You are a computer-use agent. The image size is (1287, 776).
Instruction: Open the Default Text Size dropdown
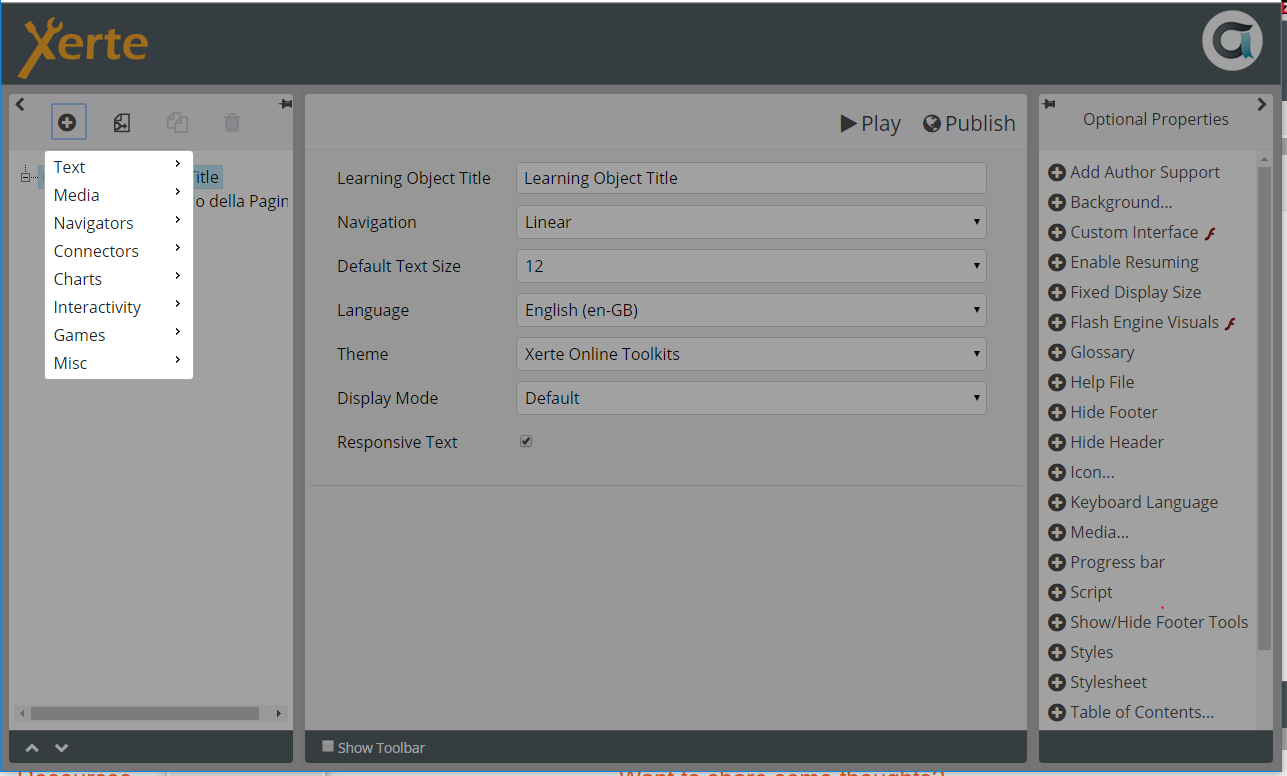pos(751,266)
